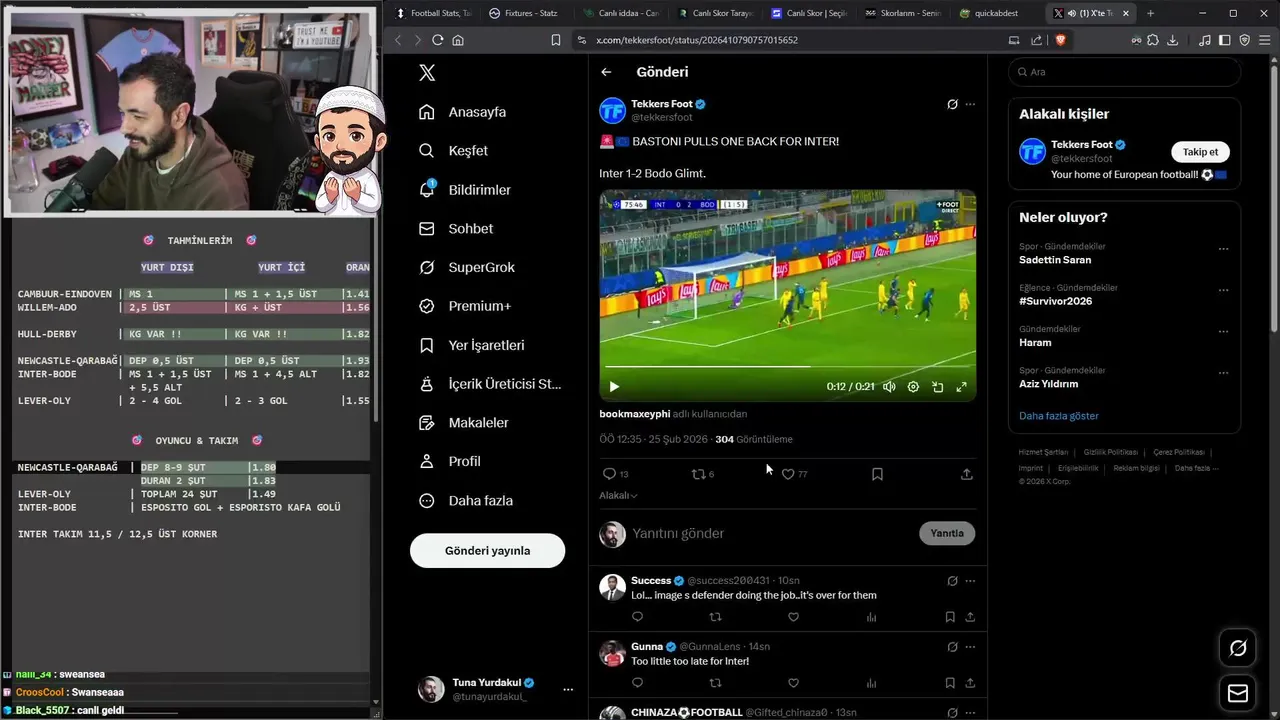Viewport: 1280px width, 720px height.
Task: Open the floating Grok button
Action: (1238, 648)
